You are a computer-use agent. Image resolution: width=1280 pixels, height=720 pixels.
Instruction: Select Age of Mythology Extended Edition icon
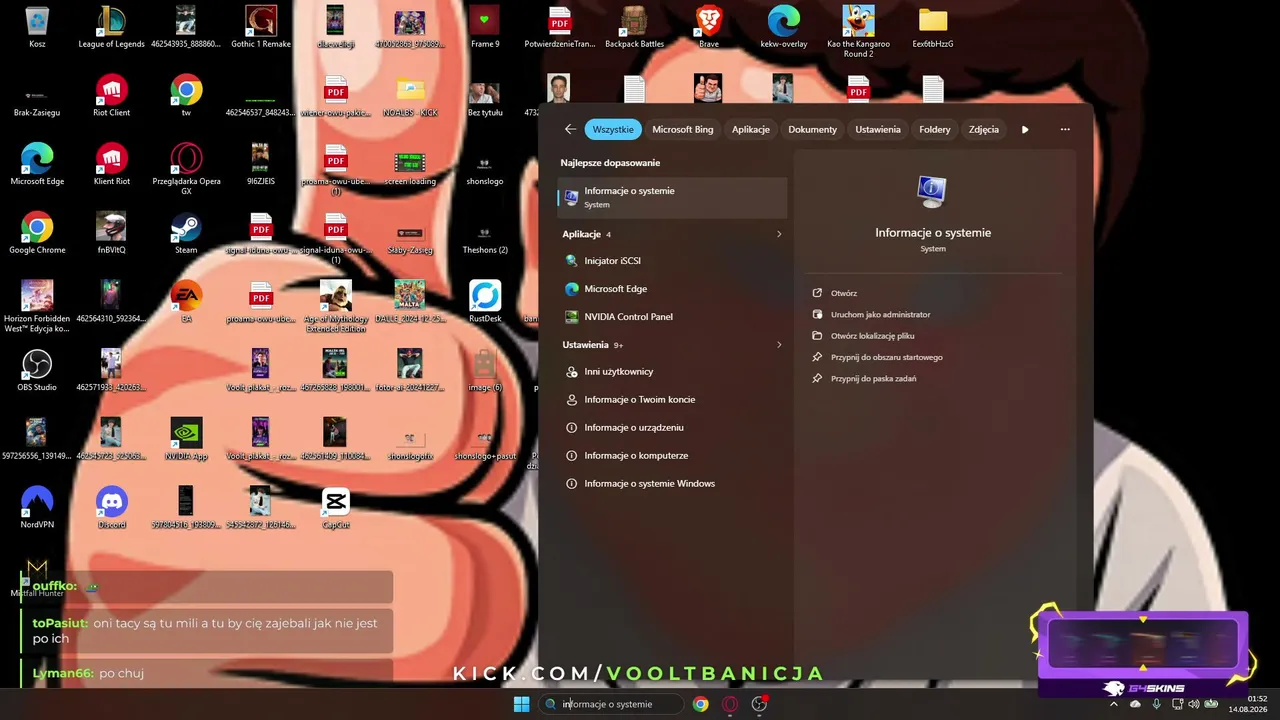point(335,306)
